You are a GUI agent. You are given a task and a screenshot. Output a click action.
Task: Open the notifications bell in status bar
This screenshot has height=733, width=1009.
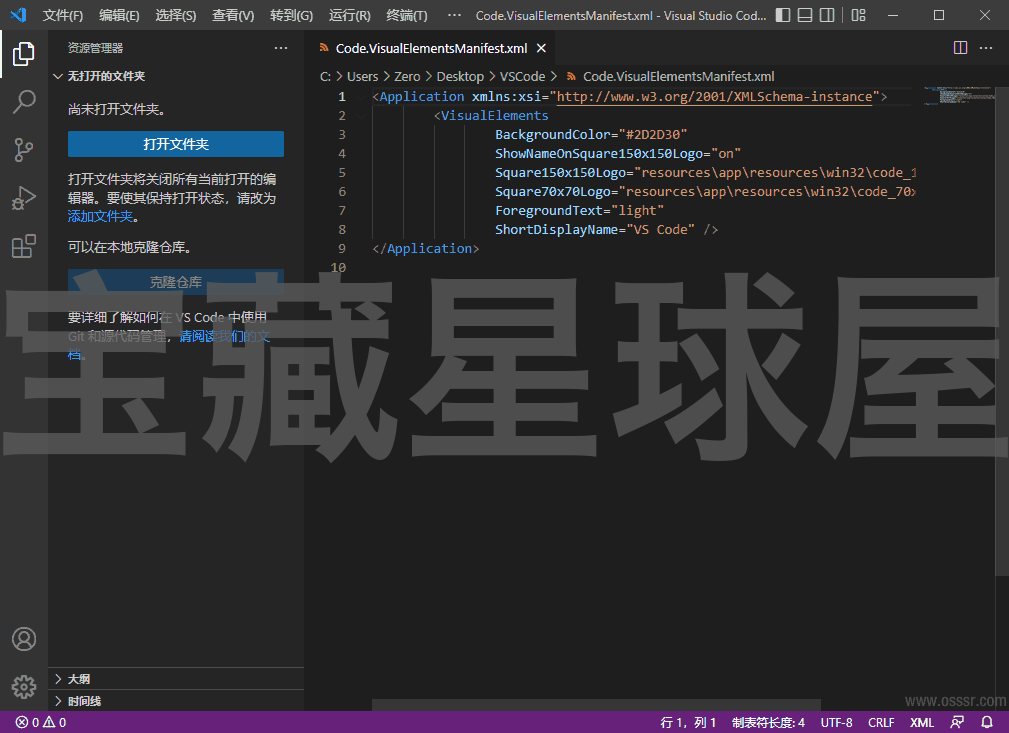click(986, 722)
